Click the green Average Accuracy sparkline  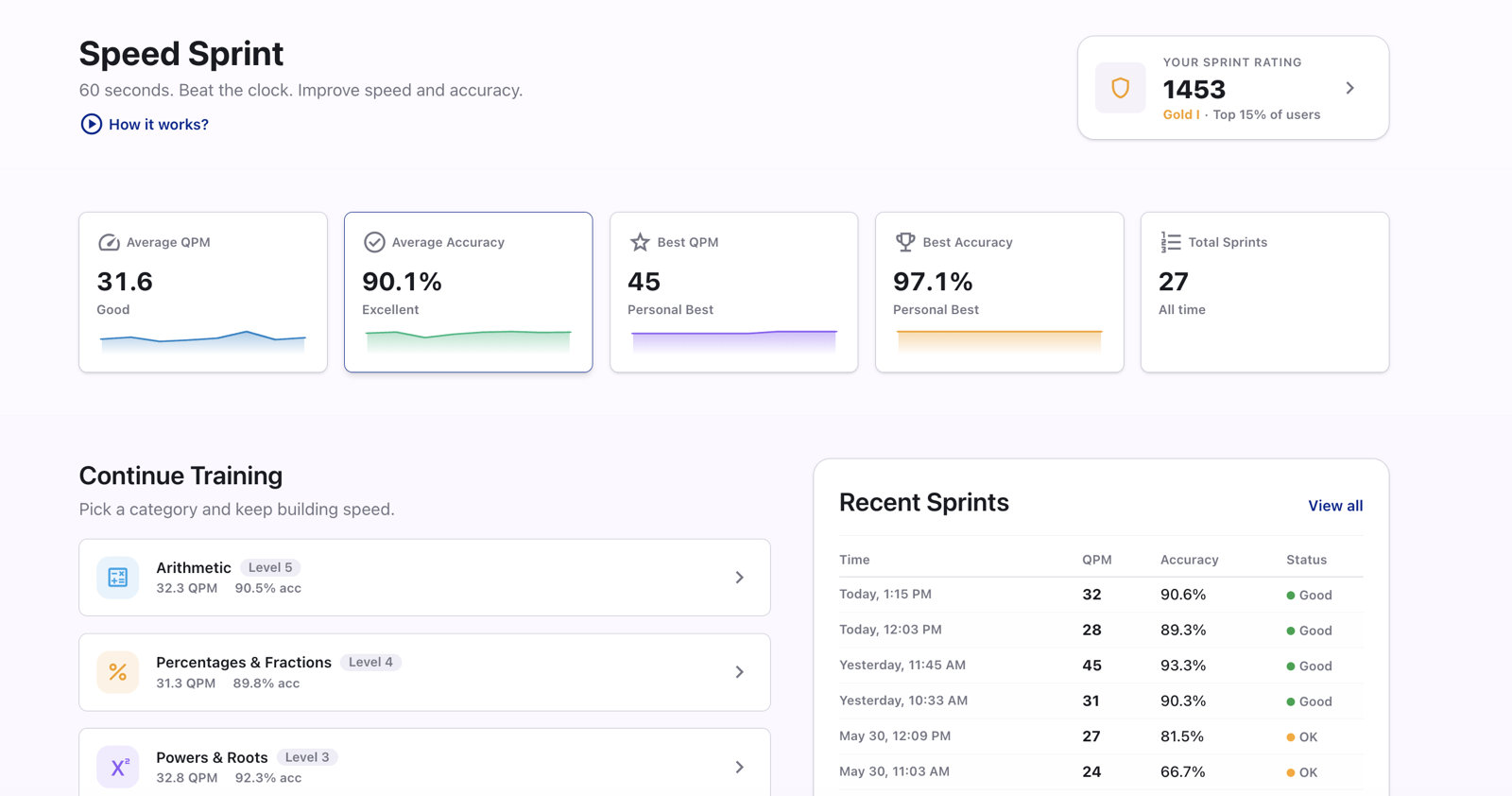point(469,340)
